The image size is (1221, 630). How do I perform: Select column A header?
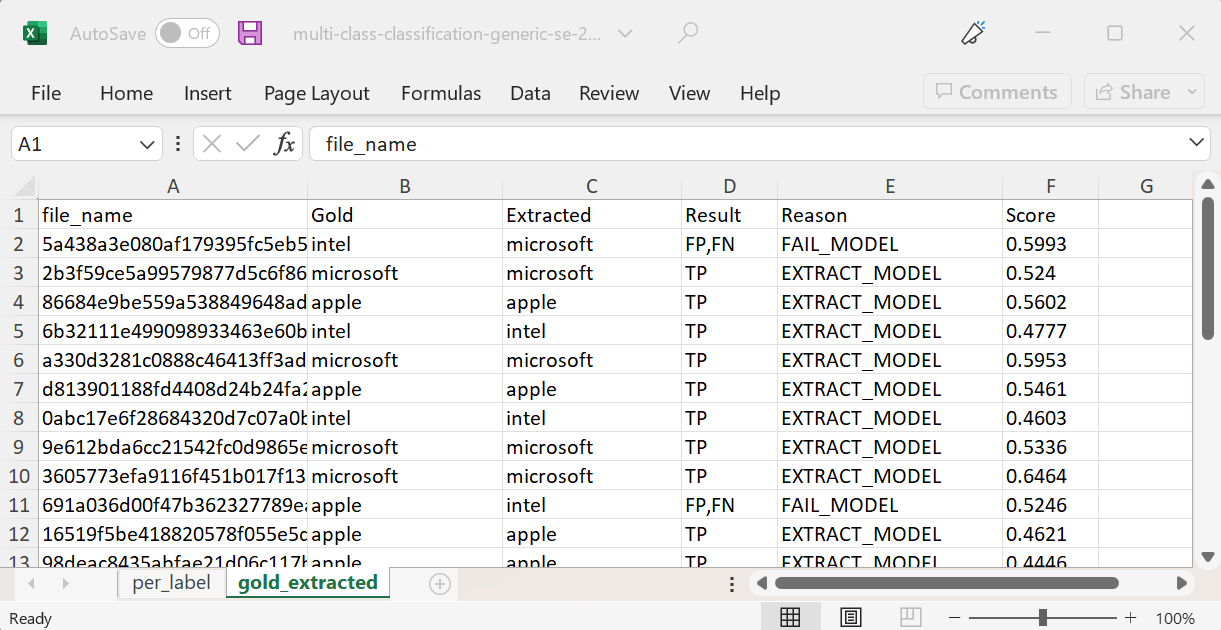pyautogui.click(x=172, y=186)
